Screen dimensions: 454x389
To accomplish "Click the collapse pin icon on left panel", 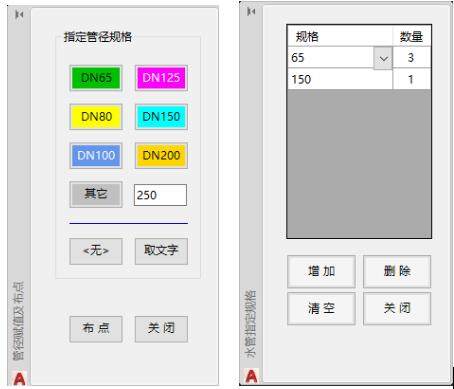I will click(19, 14).
